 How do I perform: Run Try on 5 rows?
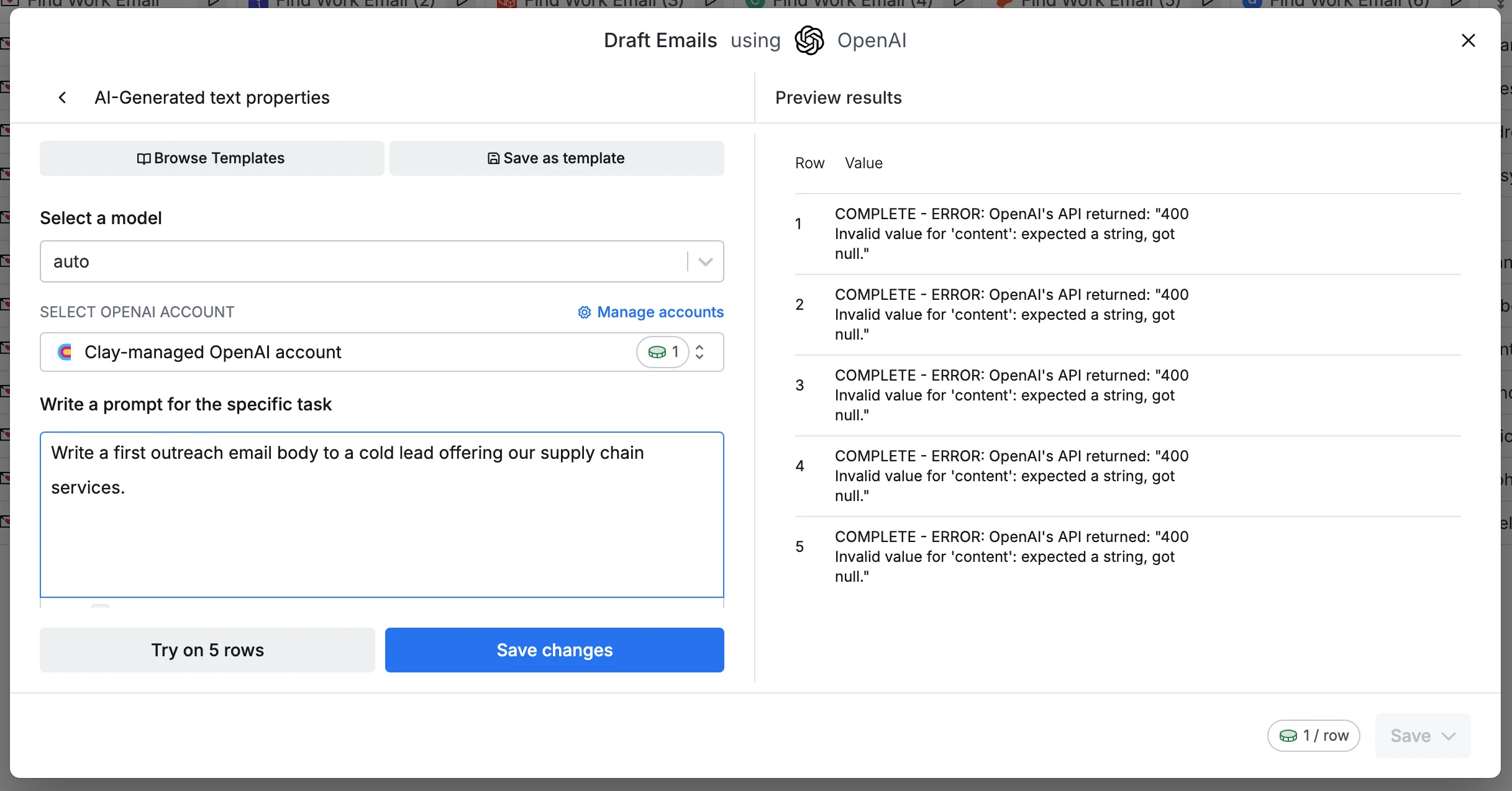[x=207, y=649]
